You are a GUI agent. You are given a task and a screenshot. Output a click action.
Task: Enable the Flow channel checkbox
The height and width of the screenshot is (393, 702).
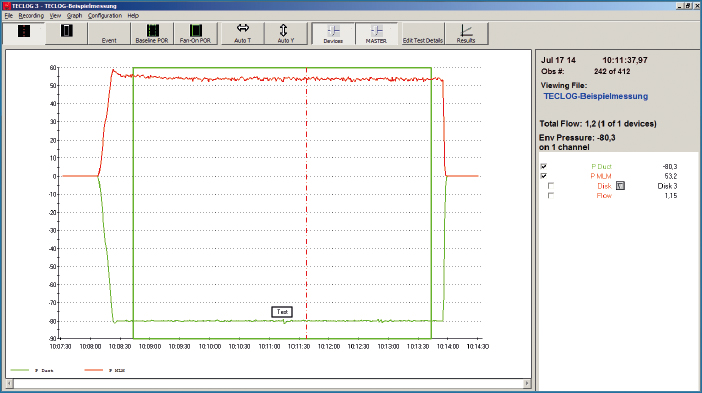point(551,196)
